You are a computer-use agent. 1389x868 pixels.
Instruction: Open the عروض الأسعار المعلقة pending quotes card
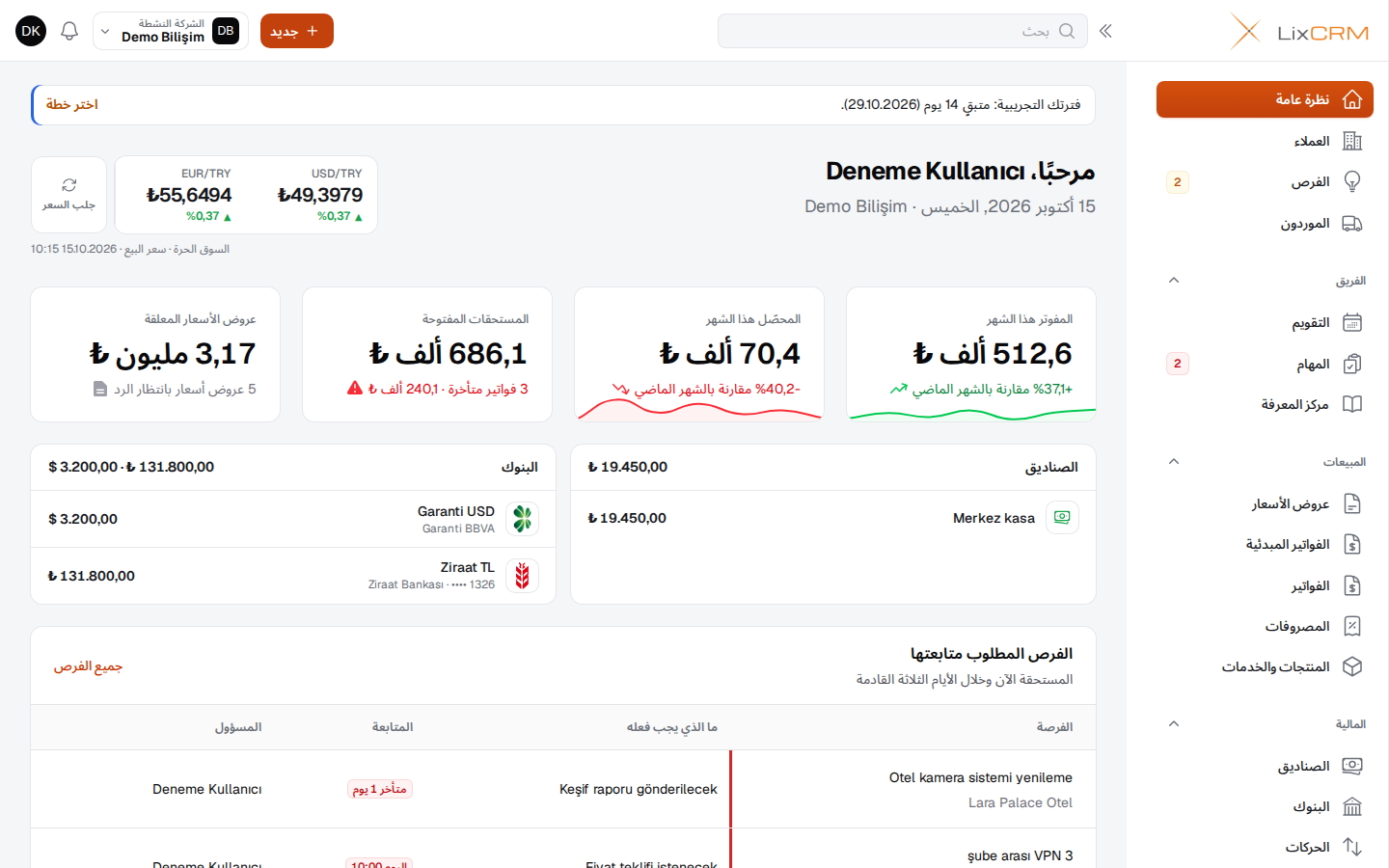155,354
